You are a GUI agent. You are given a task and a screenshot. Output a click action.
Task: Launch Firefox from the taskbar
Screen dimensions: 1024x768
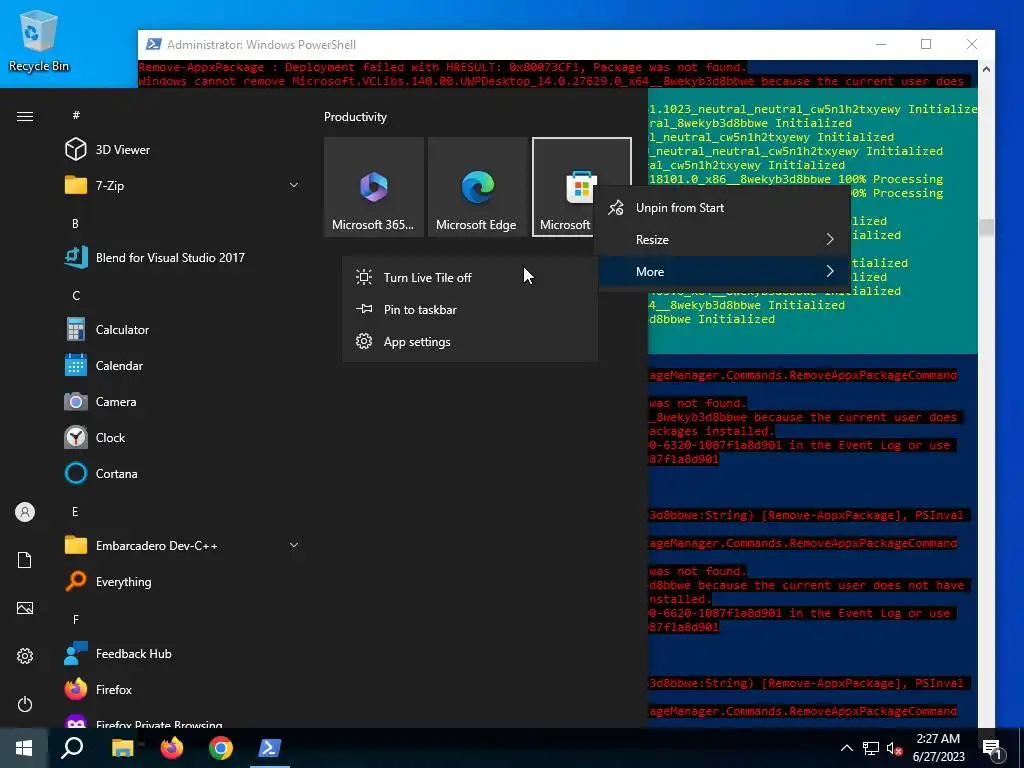(x=172, y=748)
